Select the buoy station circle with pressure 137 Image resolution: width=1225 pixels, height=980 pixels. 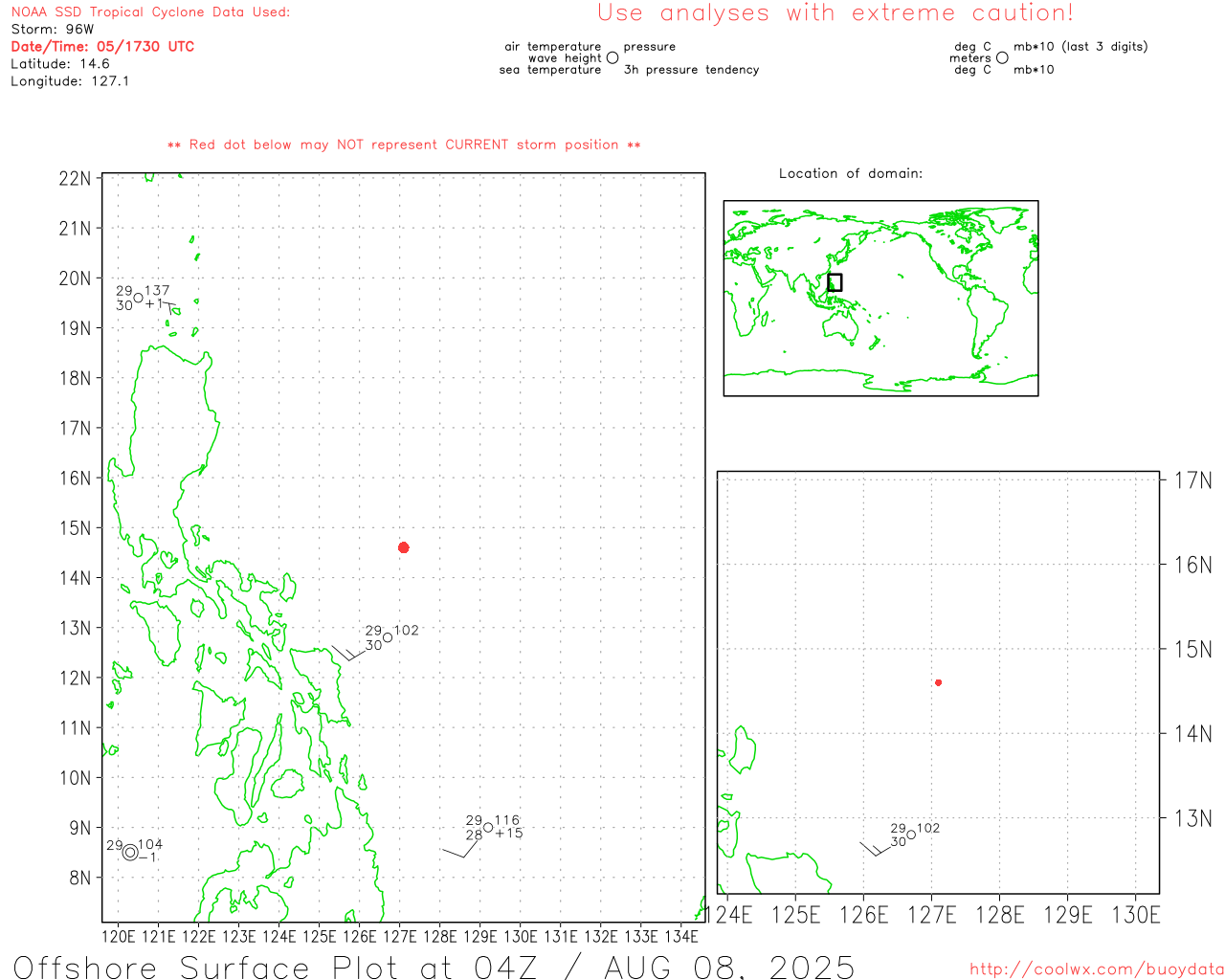(138, 298)
